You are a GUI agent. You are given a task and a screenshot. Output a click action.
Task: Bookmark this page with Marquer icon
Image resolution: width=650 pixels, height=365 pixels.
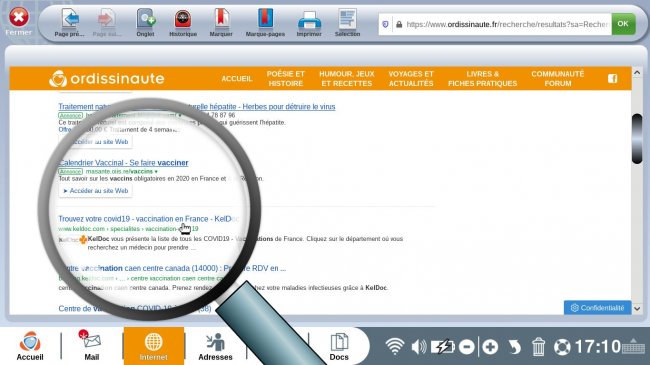point(221,19)
